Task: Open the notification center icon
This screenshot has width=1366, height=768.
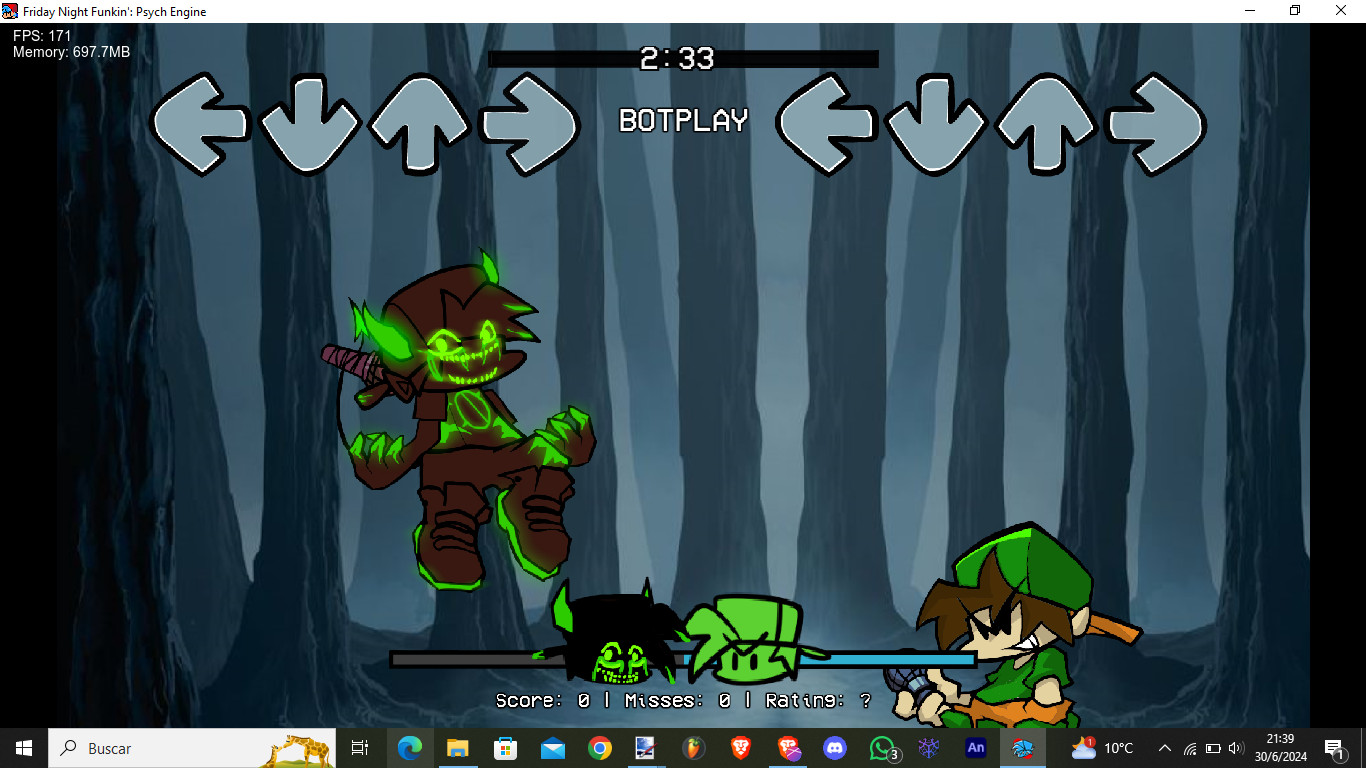Action: click(x=1334, y=748)
